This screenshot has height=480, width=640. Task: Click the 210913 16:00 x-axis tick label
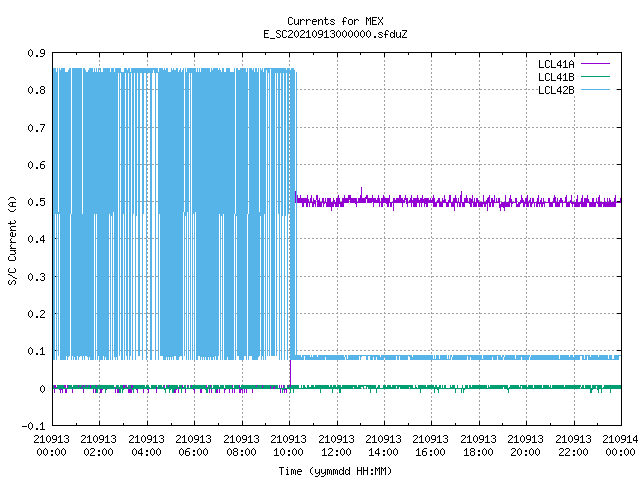(x=430, y=446)
